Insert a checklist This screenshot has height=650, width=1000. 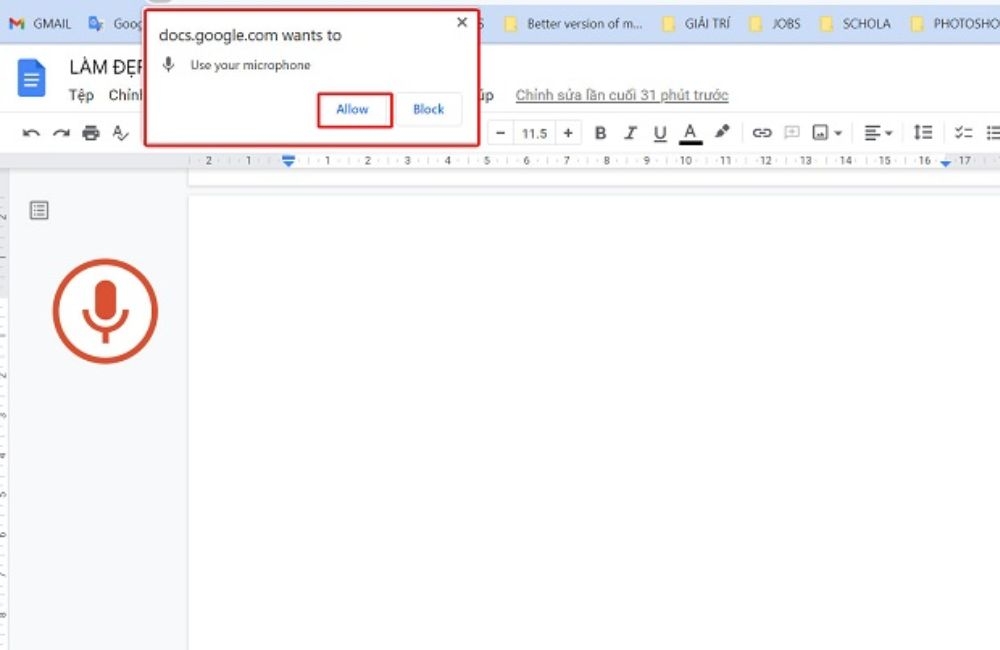click(x=963, y=133)
